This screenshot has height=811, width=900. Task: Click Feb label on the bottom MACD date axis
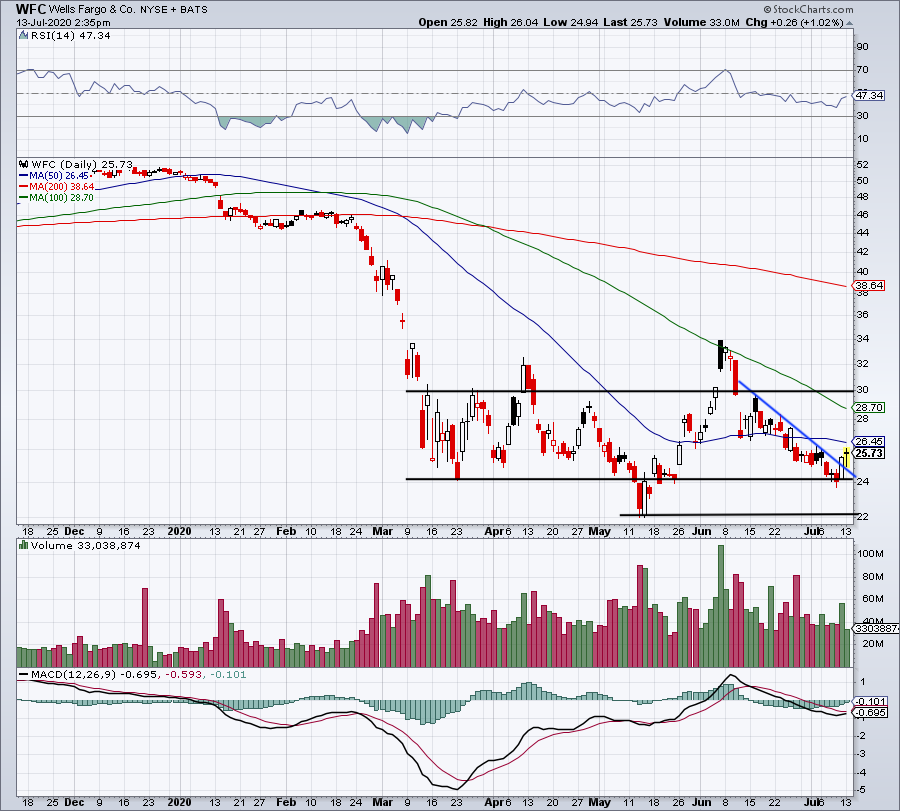(x=286, y=802)
